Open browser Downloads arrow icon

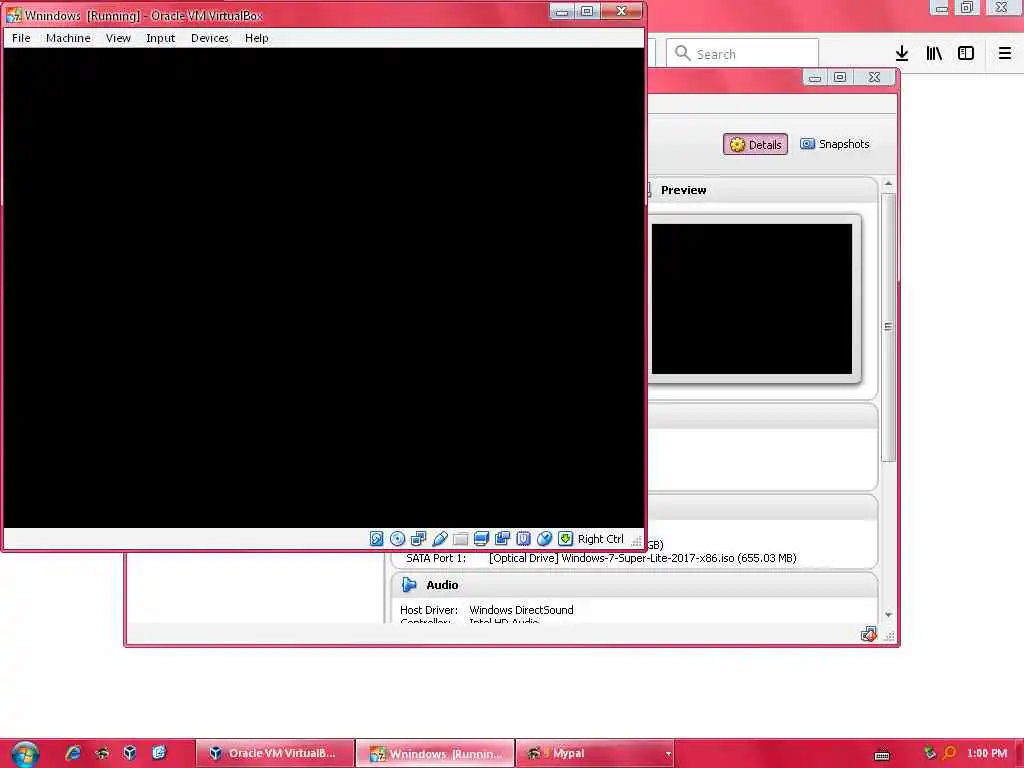(x=902, y=54)
